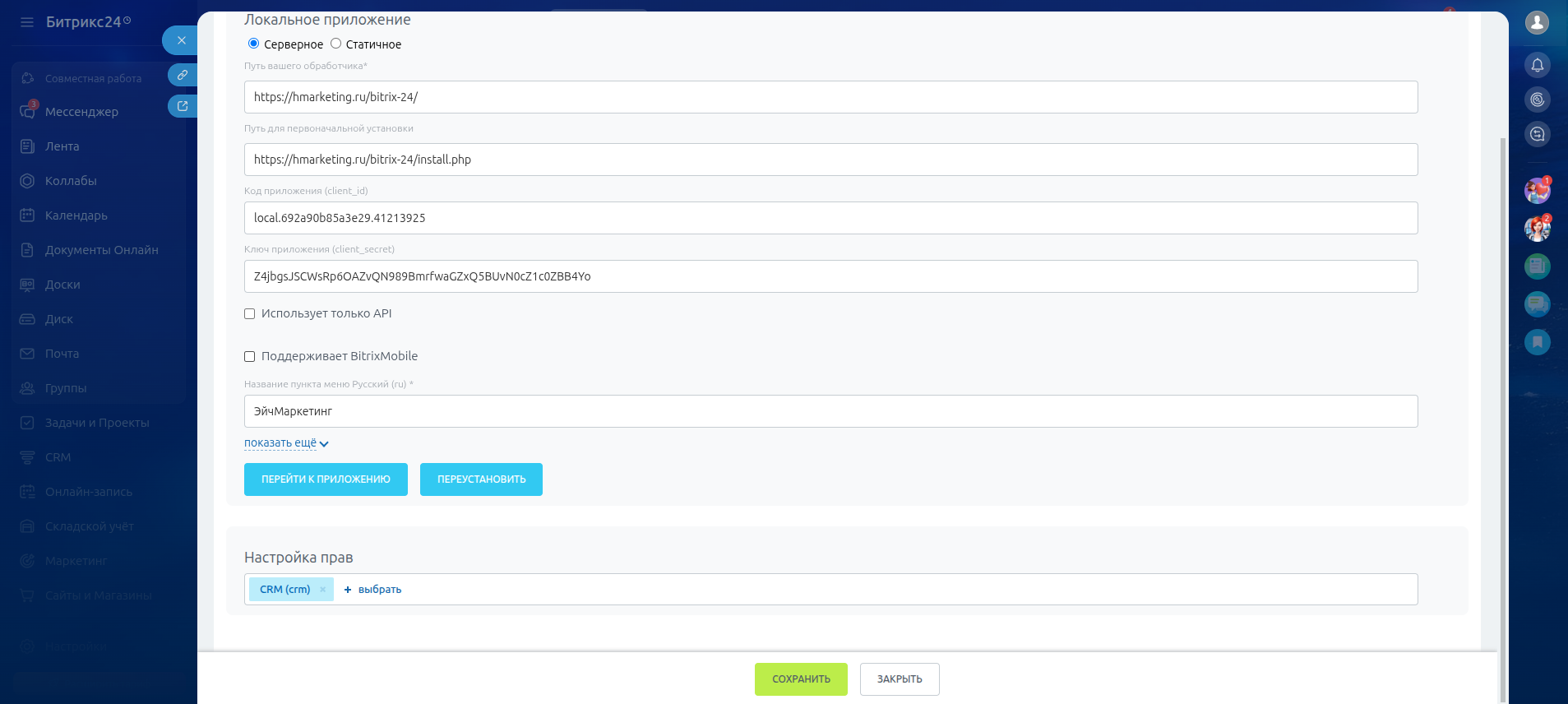Close the side panel with X
The height and width of the screenshot is (704, 1568).
pyautogui.click(x=181, y=40)
